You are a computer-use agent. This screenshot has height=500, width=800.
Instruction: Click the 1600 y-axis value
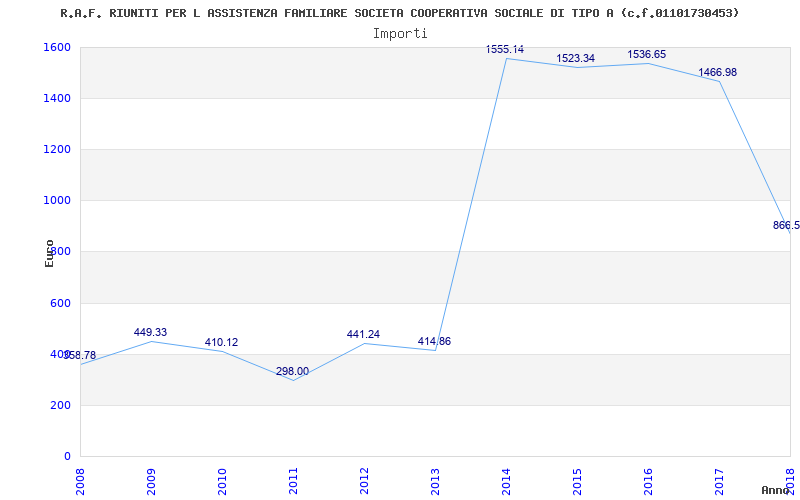point(58,47)
